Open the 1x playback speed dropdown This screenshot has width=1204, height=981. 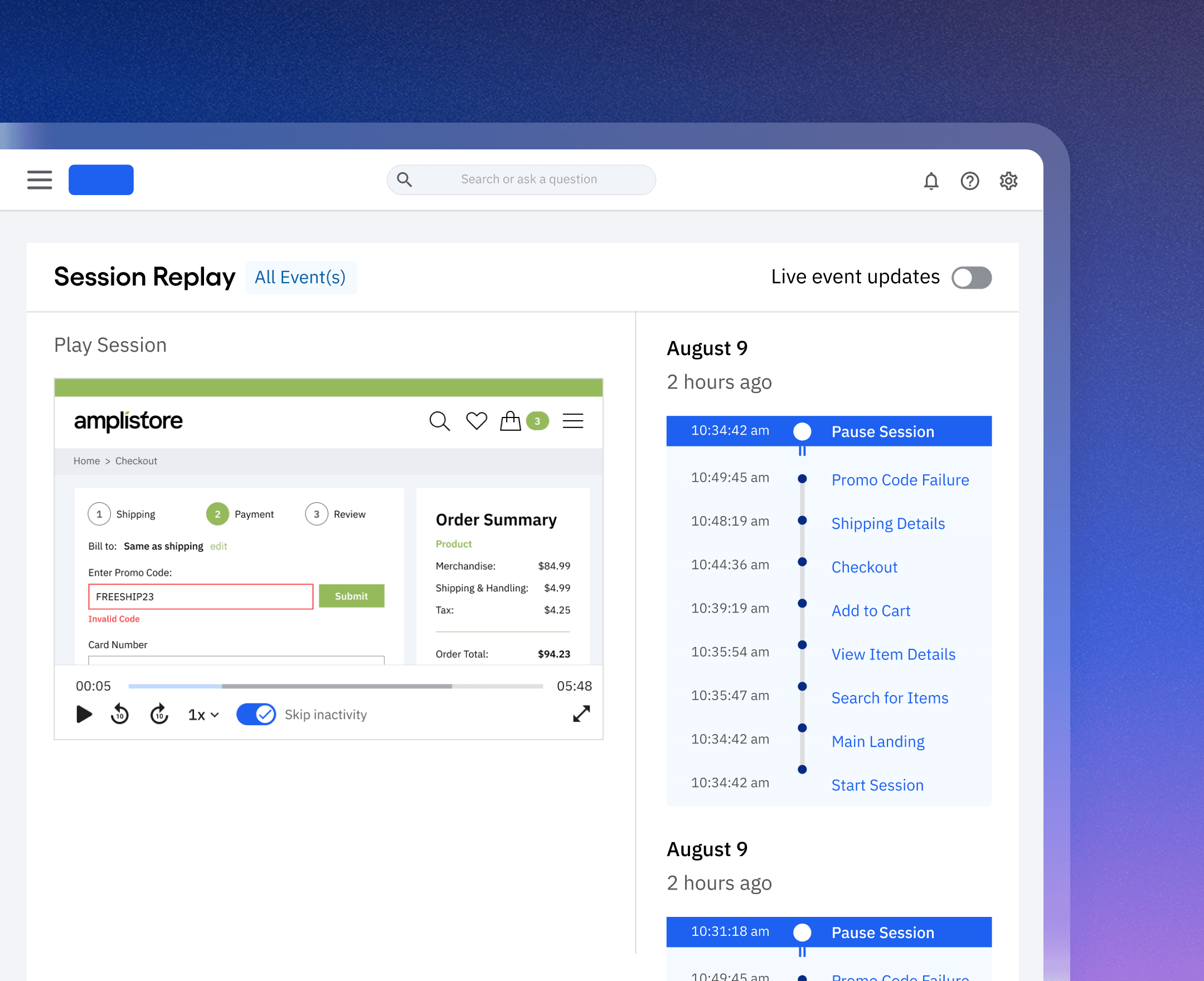pyautogui.click(x=203, y=715)
